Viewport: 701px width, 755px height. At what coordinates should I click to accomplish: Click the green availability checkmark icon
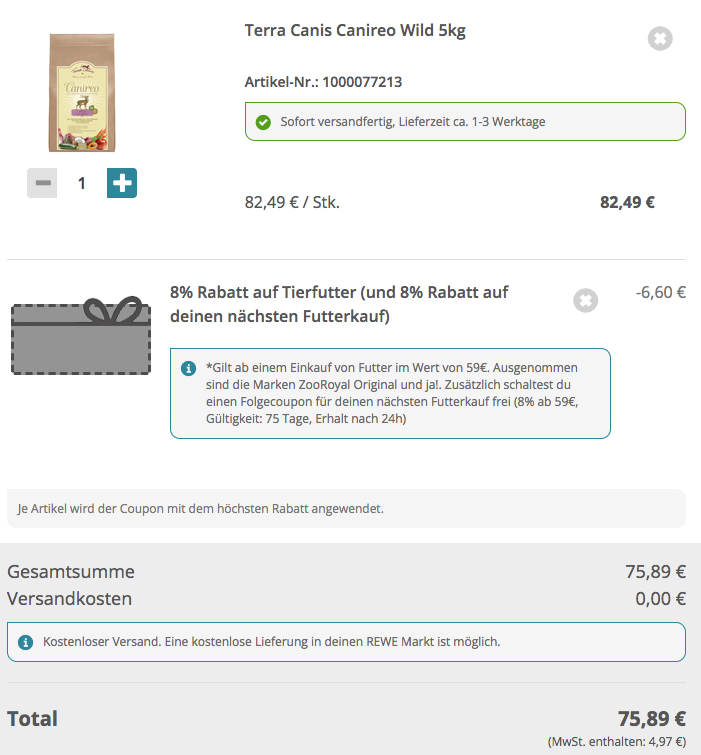click(263, 122)
